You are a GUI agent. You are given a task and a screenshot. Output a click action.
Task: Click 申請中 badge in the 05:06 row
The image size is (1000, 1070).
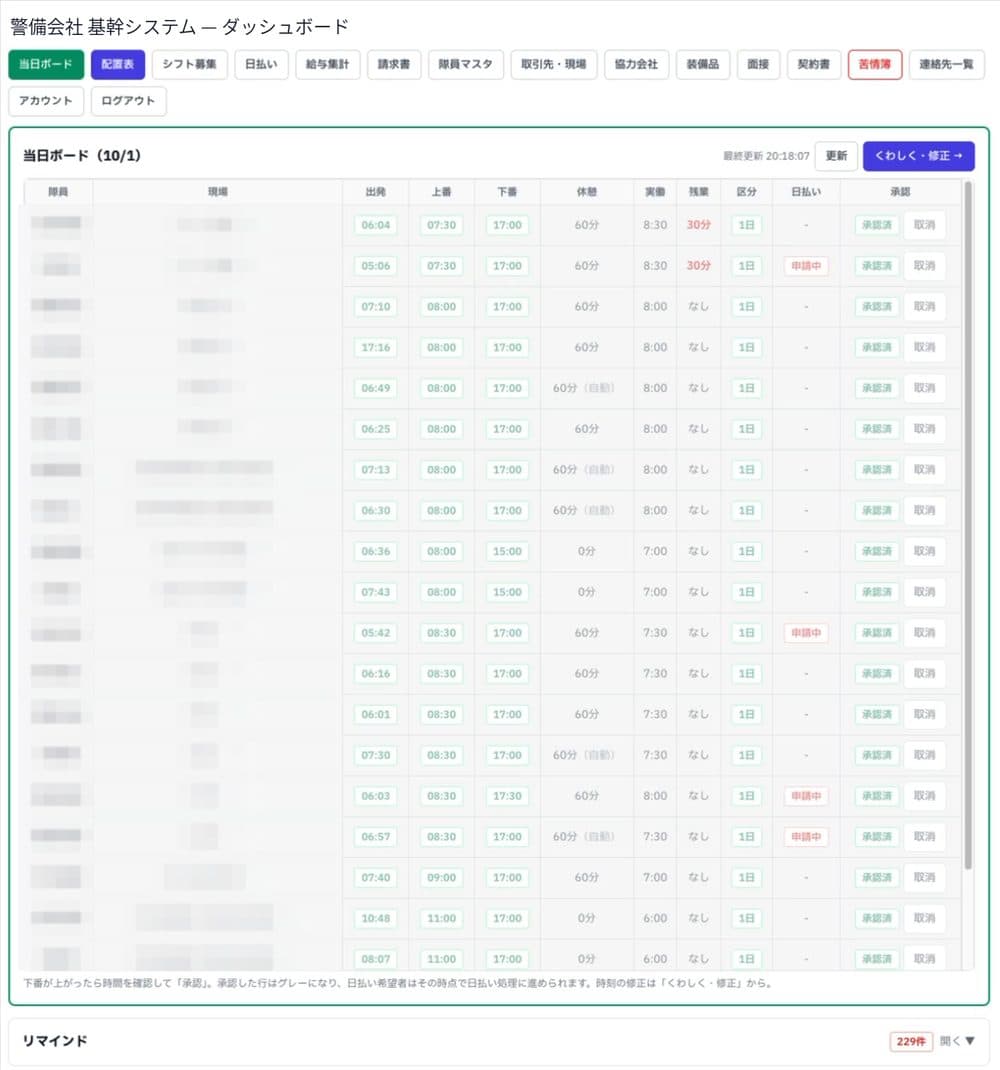click(x=806, y=266)
